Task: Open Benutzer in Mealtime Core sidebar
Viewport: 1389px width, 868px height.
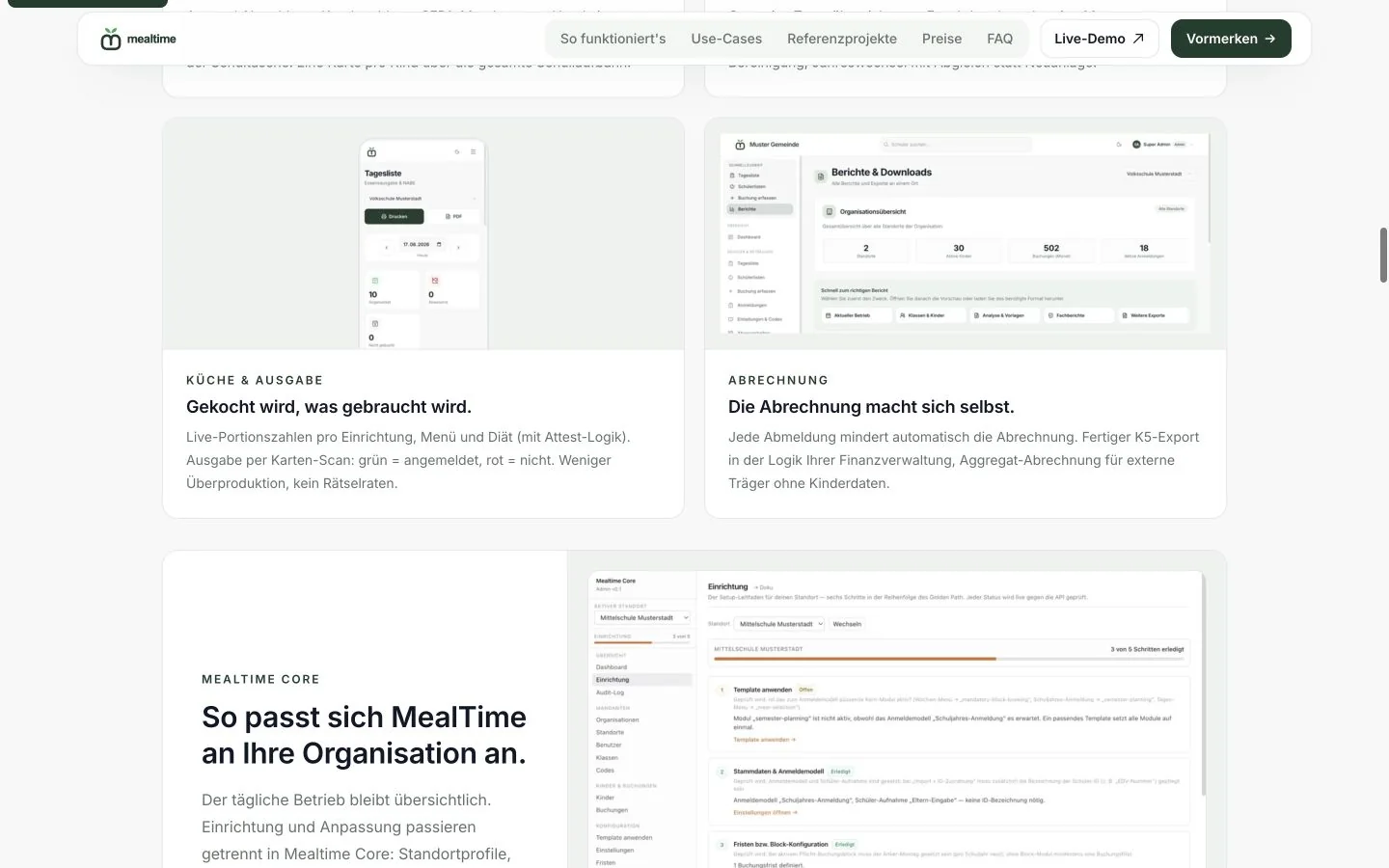Action: (609, 745)
